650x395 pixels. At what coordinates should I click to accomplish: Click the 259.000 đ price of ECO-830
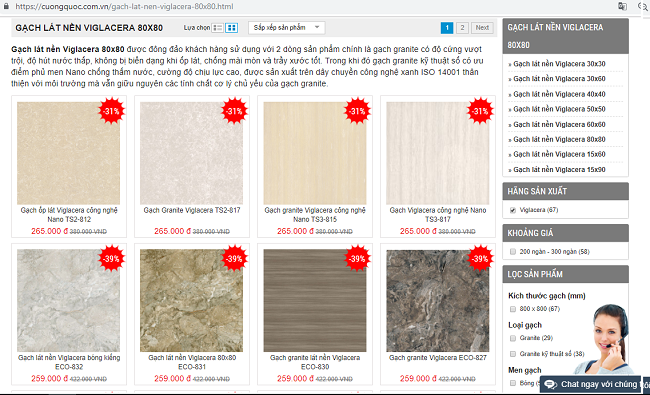(x=295, y=379)
